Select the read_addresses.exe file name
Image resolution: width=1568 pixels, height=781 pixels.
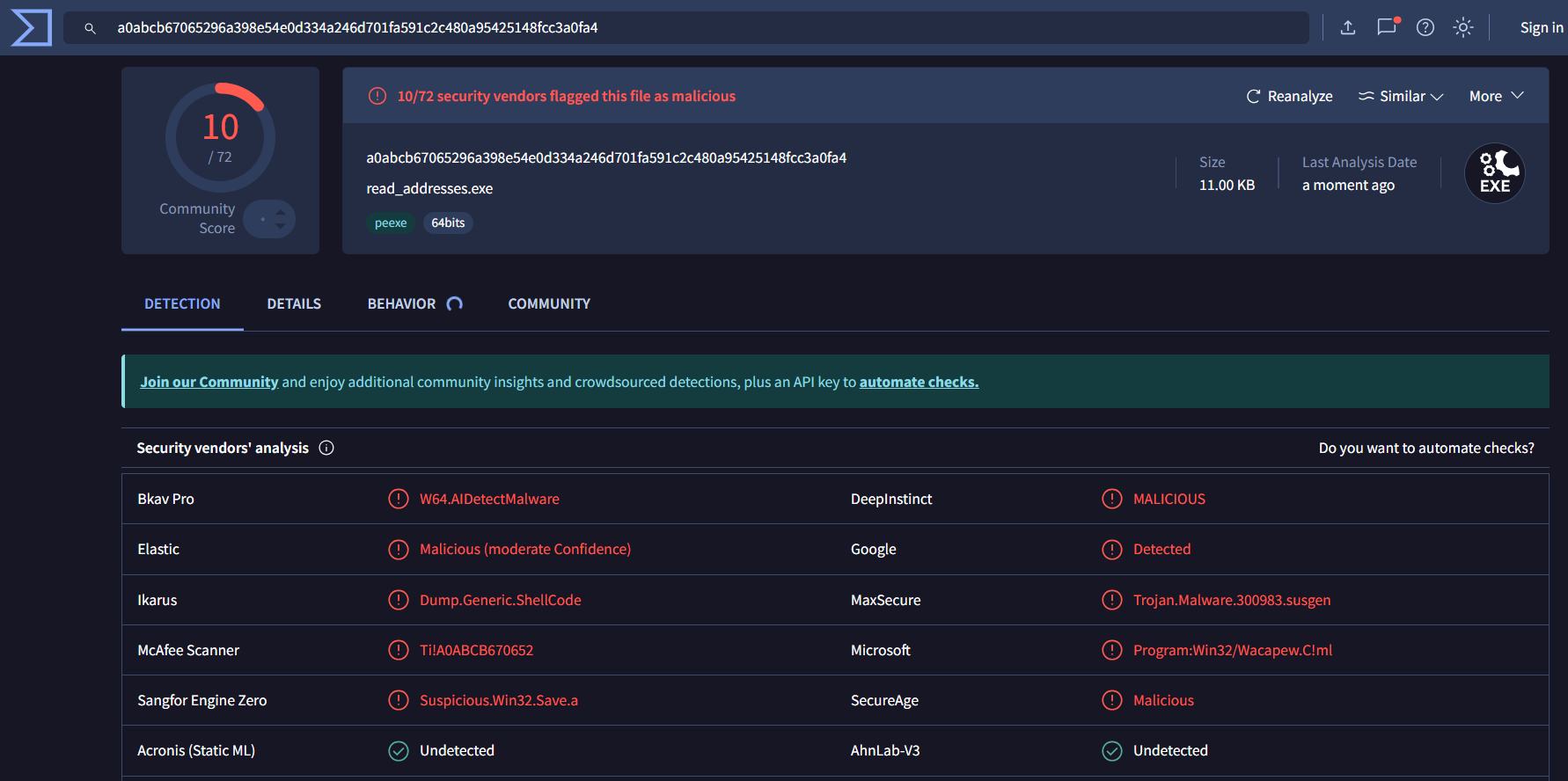pos(429,188)
